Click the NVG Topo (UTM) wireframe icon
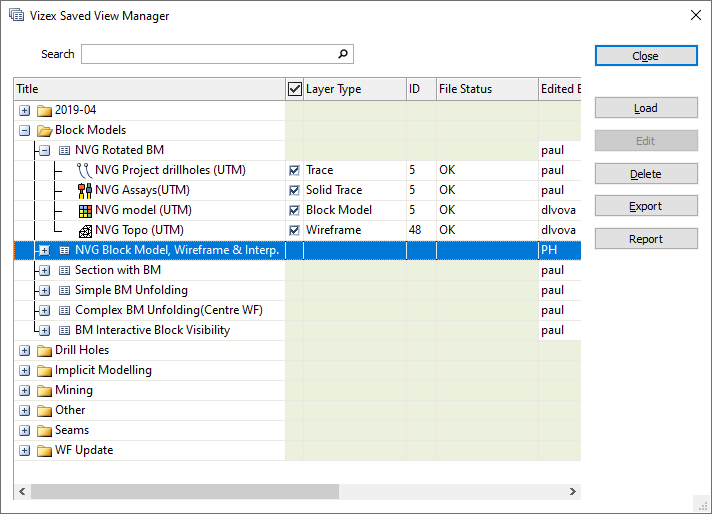712x516 pixels. click(85, 231)
